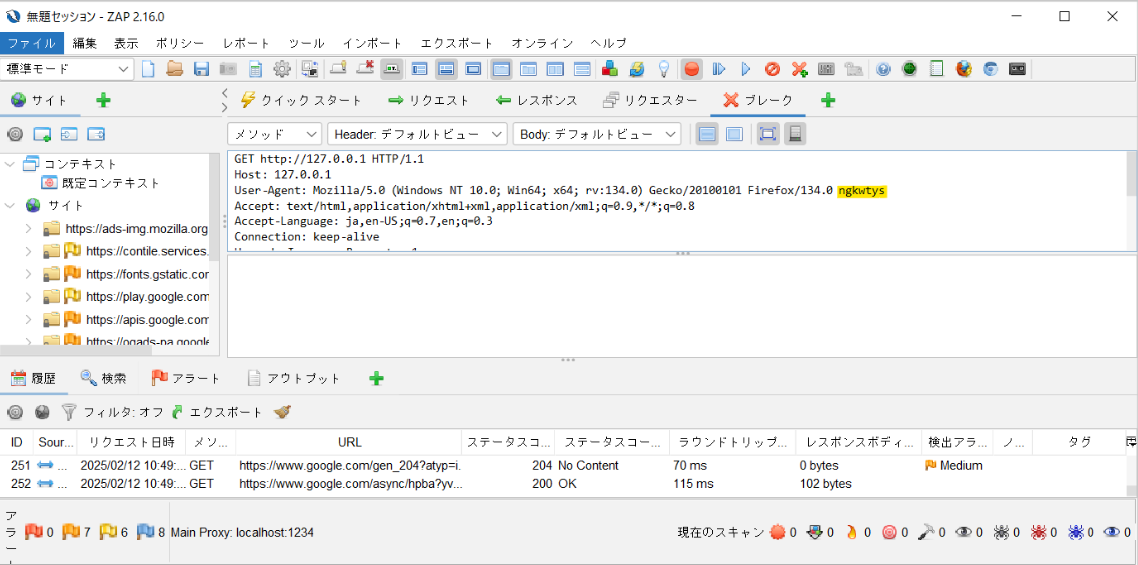This screenshot has height=565, width=1138.
Task: Show the lightbulb toolbar icon's tips
Action: 663,69
